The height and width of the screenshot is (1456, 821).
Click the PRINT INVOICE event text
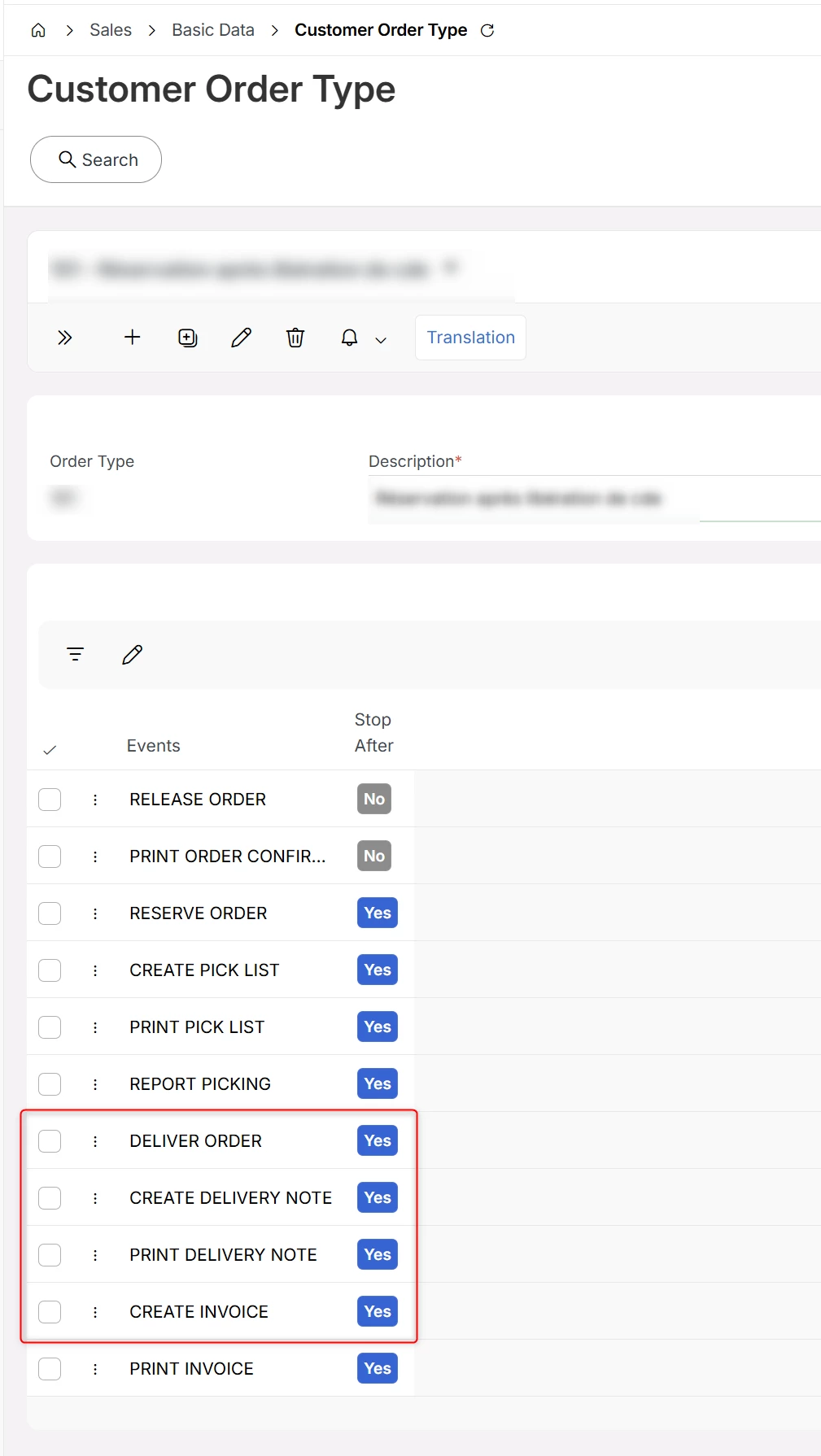click(192, 1369)
